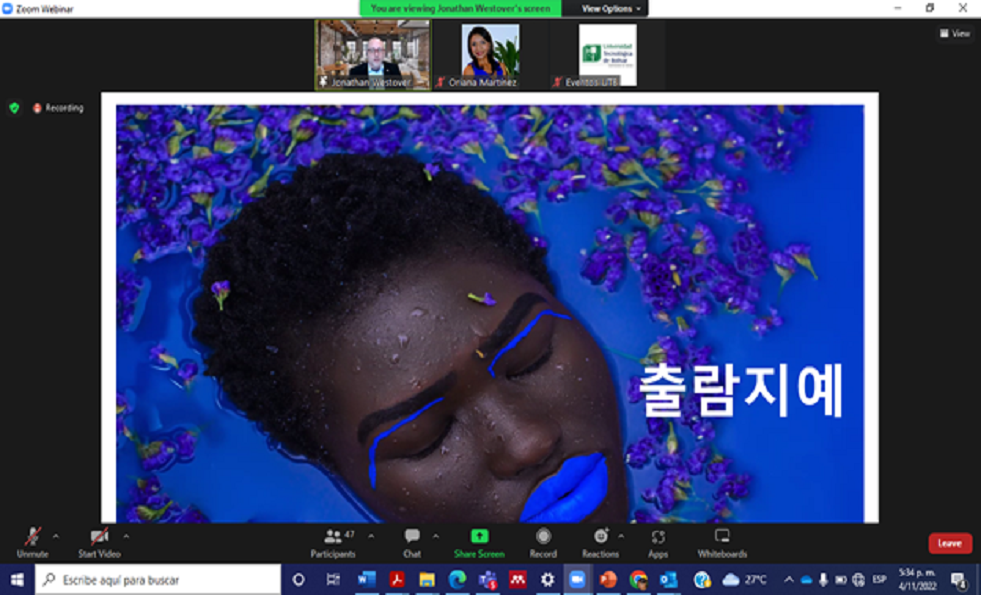The width and height of the screenshot is (981, 595).
Task: Open Zoom Apps
Action: click(658, 539)
